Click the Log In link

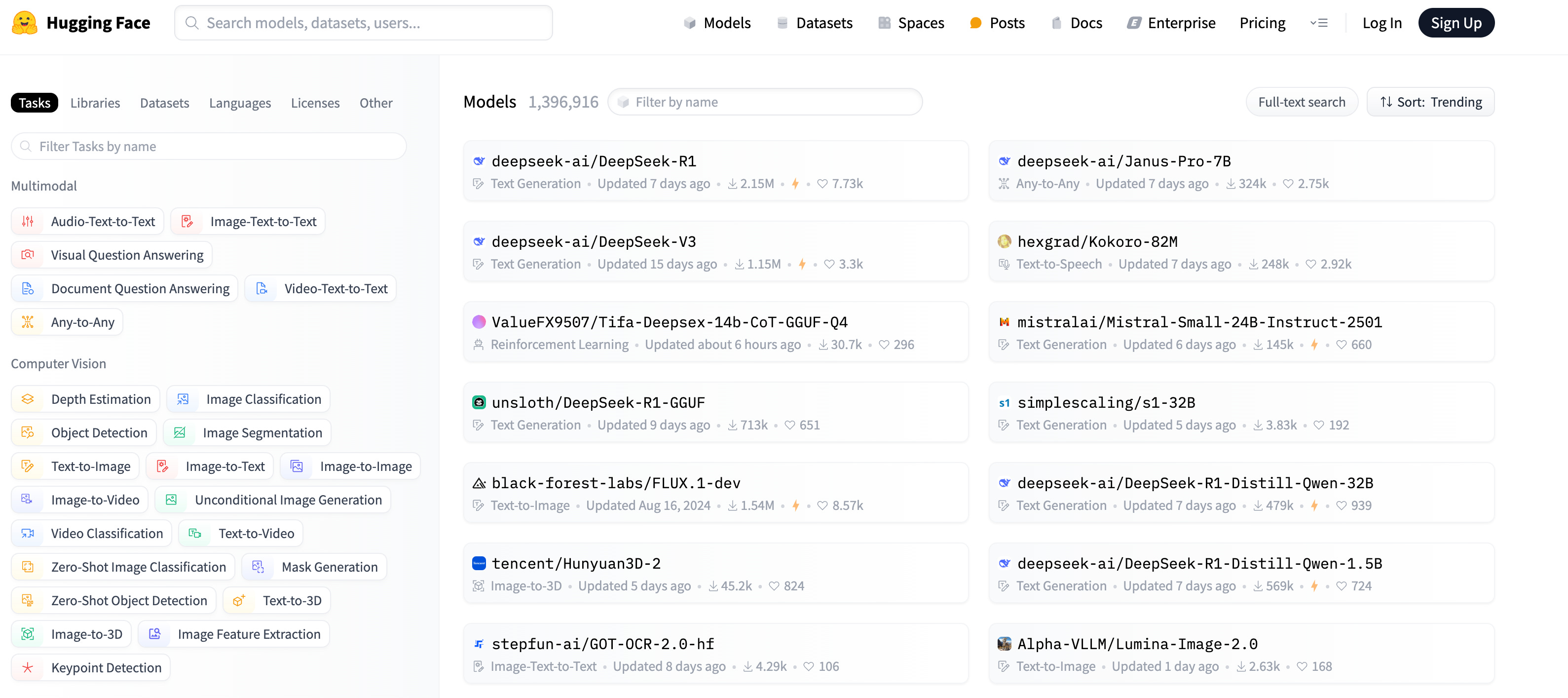(x=1381, y=23)
